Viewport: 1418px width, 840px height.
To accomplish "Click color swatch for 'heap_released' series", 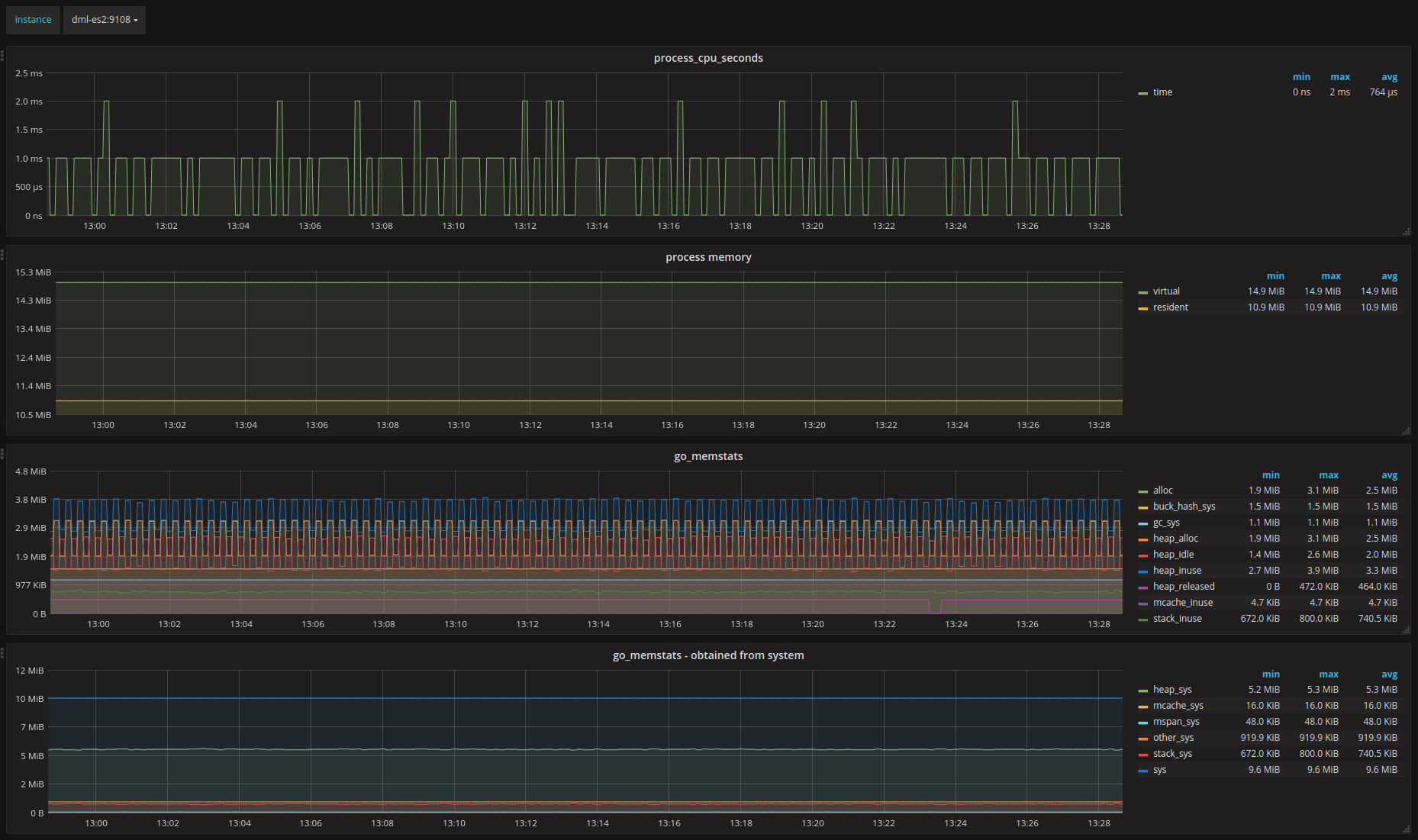I will (1142, 587).
